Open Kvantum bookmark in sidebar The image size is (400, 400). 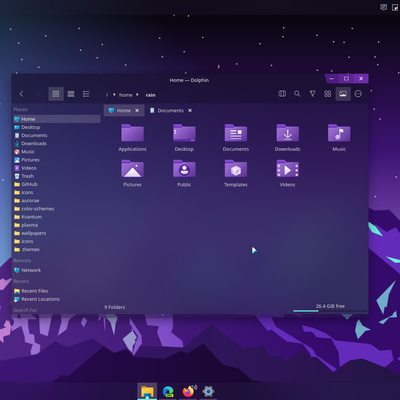[57, 217]
